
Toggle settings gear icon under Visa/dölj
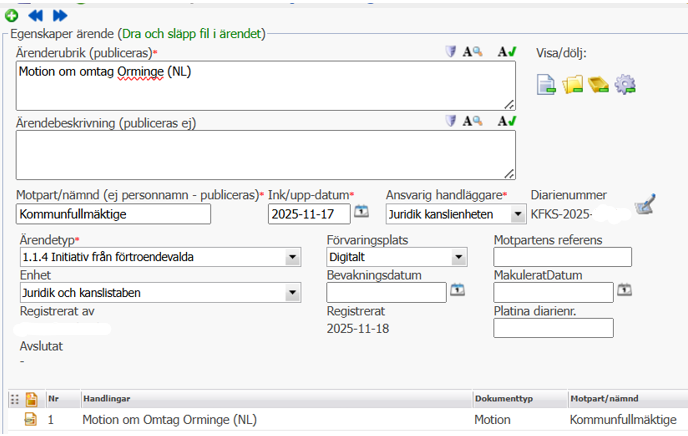click(625, 84)
